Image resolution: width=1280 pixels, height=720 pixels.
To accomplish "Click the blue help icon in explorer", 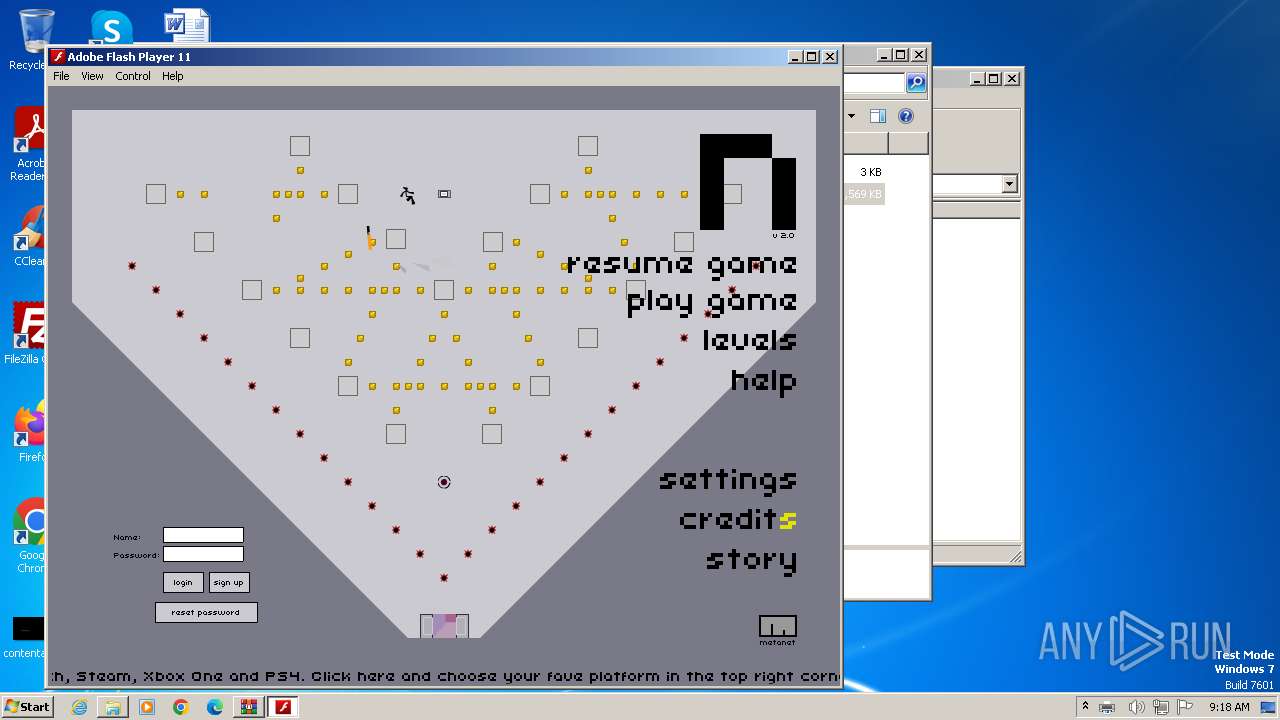I will click(x=906, y=116).
